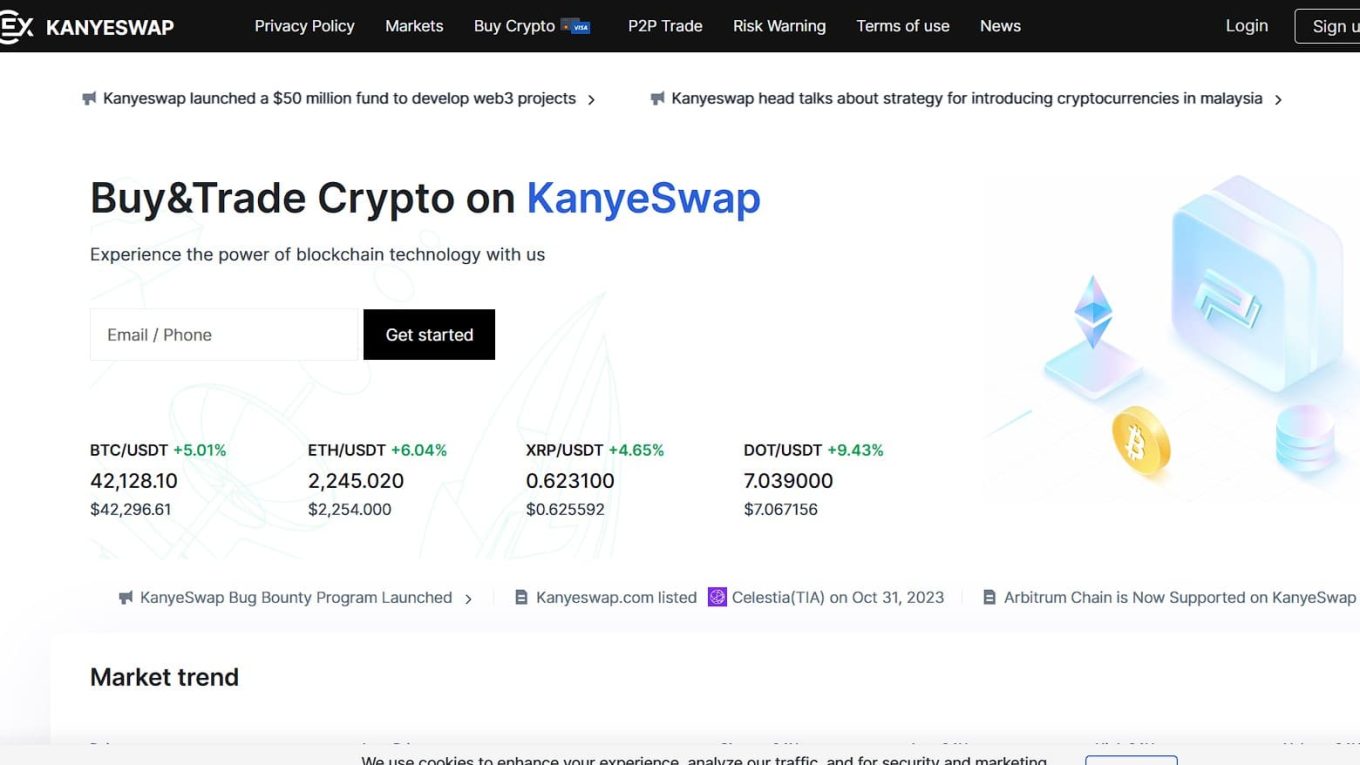Screen dimensions: 1360x765
Task: Open the Malaysia cryptocurrency strategy headline
Action: (966, 99)
